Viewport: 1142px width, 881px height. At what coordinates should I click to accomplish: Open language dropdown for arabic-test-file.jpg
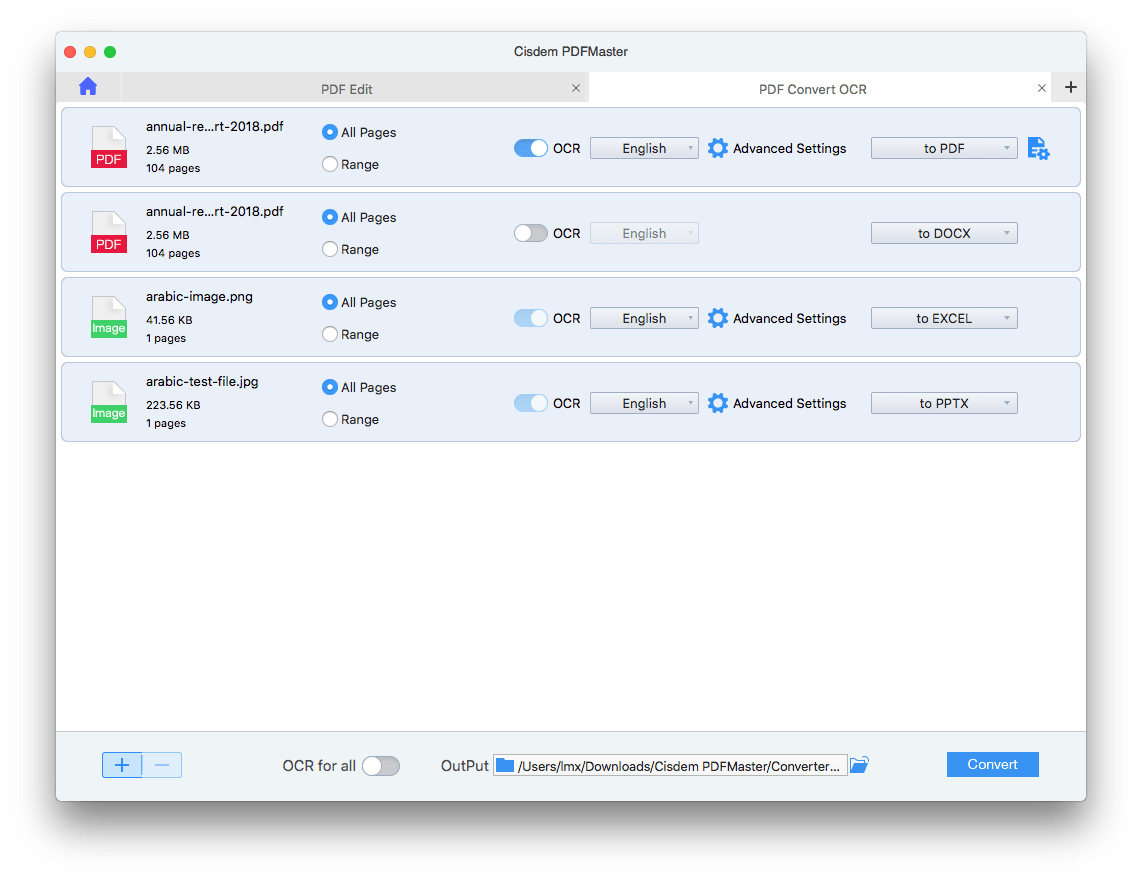(644, 403)
